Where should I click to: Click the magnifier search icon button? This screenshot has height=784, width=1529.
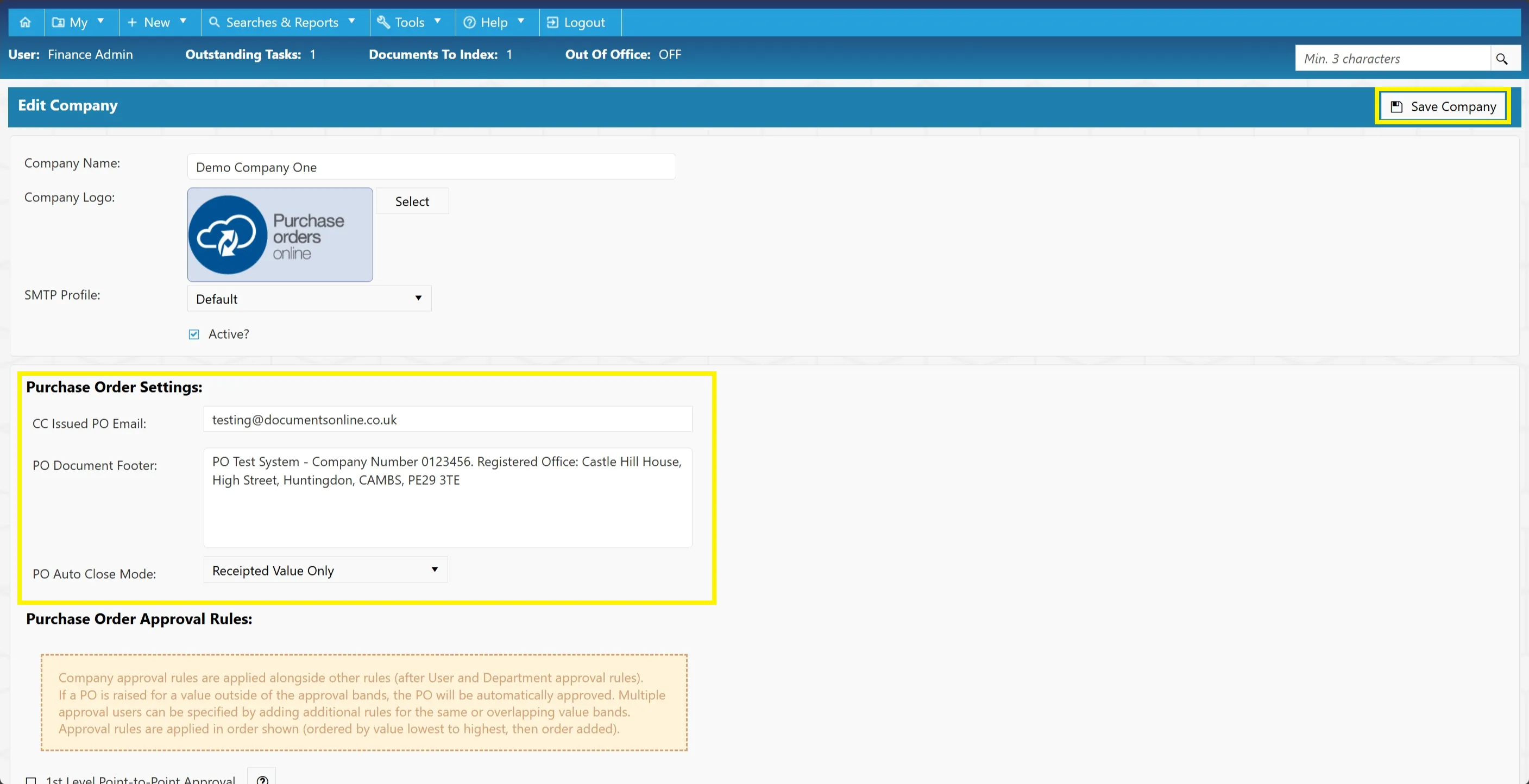pos(1502,59)
